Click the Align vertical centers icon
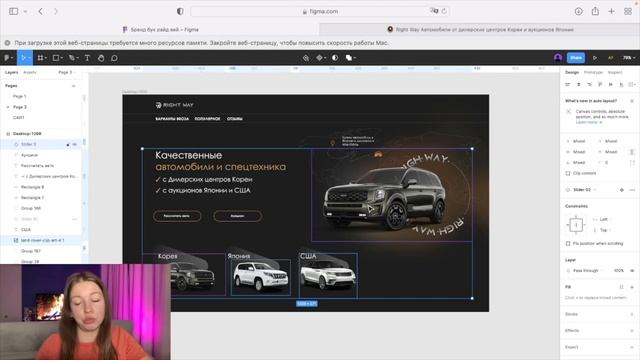The width and height of the screenshot is (640, 360). [611, 84]
